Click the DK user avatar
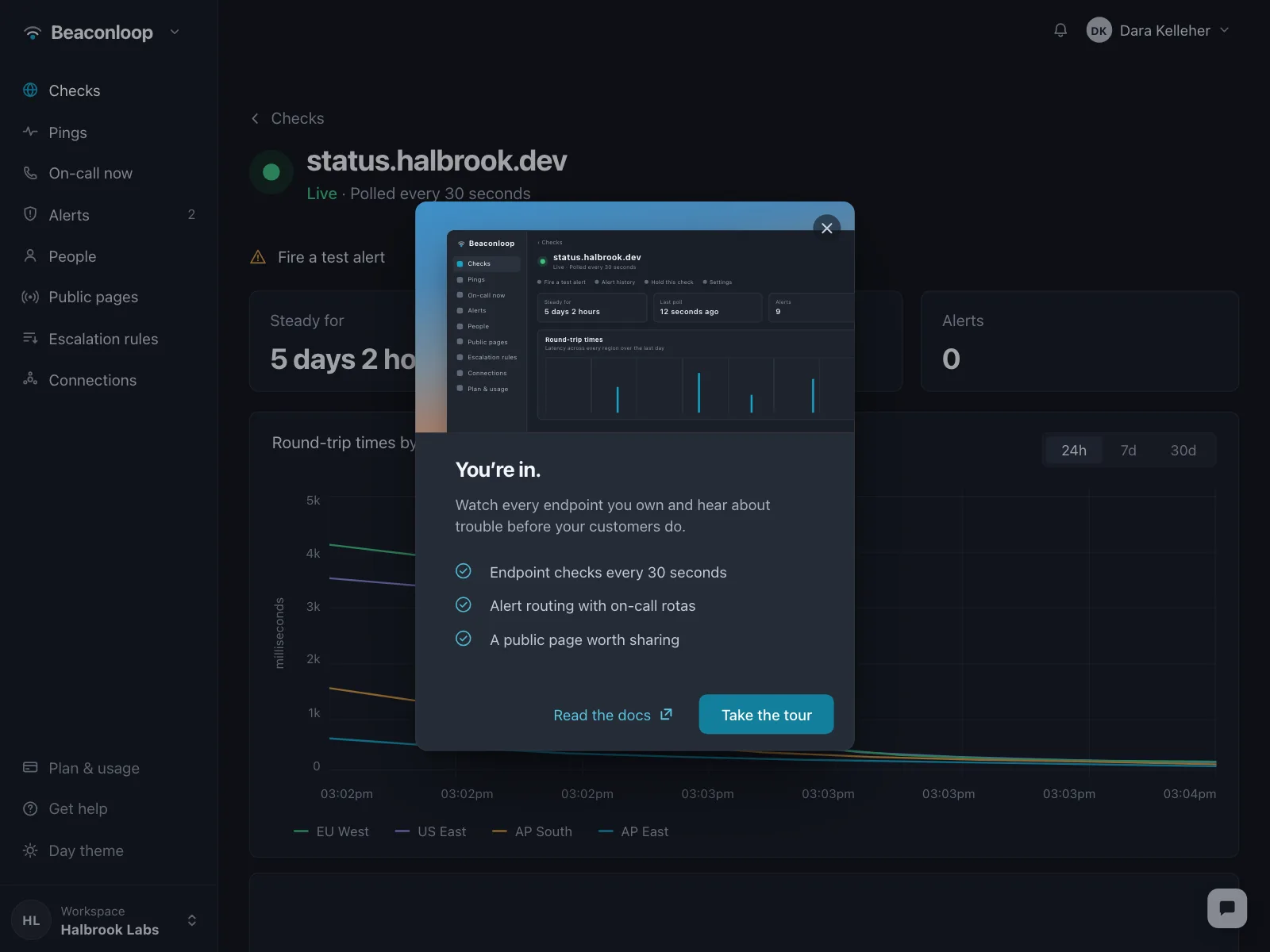 (x=1099, y=30)
